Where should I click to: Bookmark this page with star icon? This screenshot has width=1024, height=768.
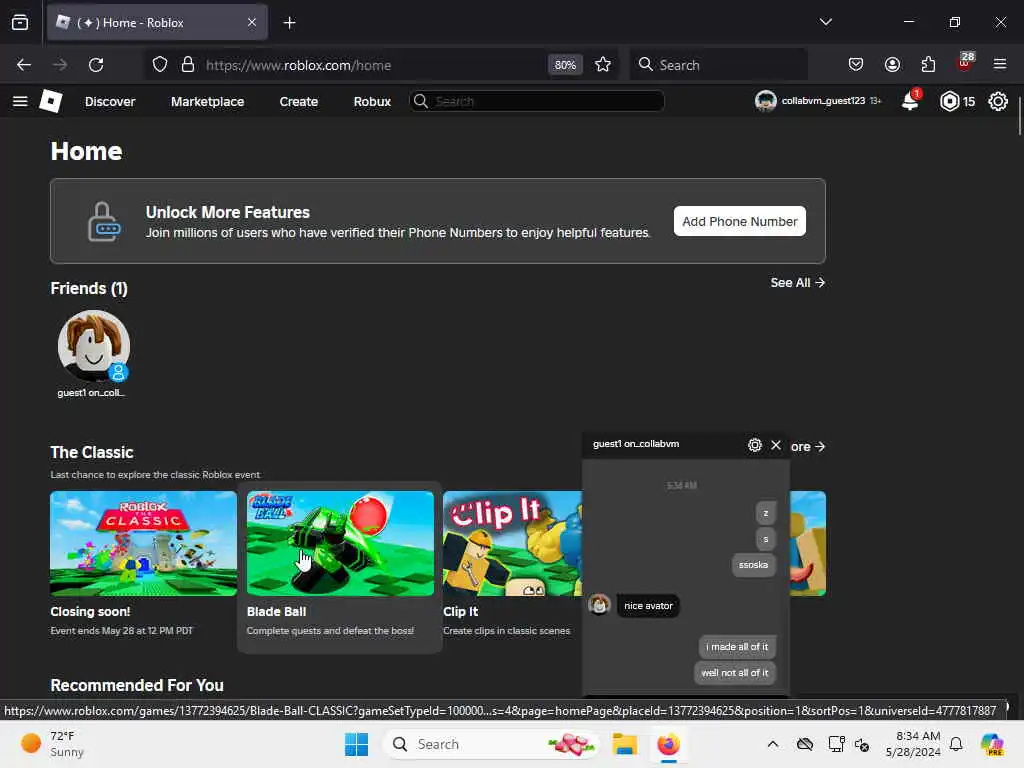click(603, 65)
